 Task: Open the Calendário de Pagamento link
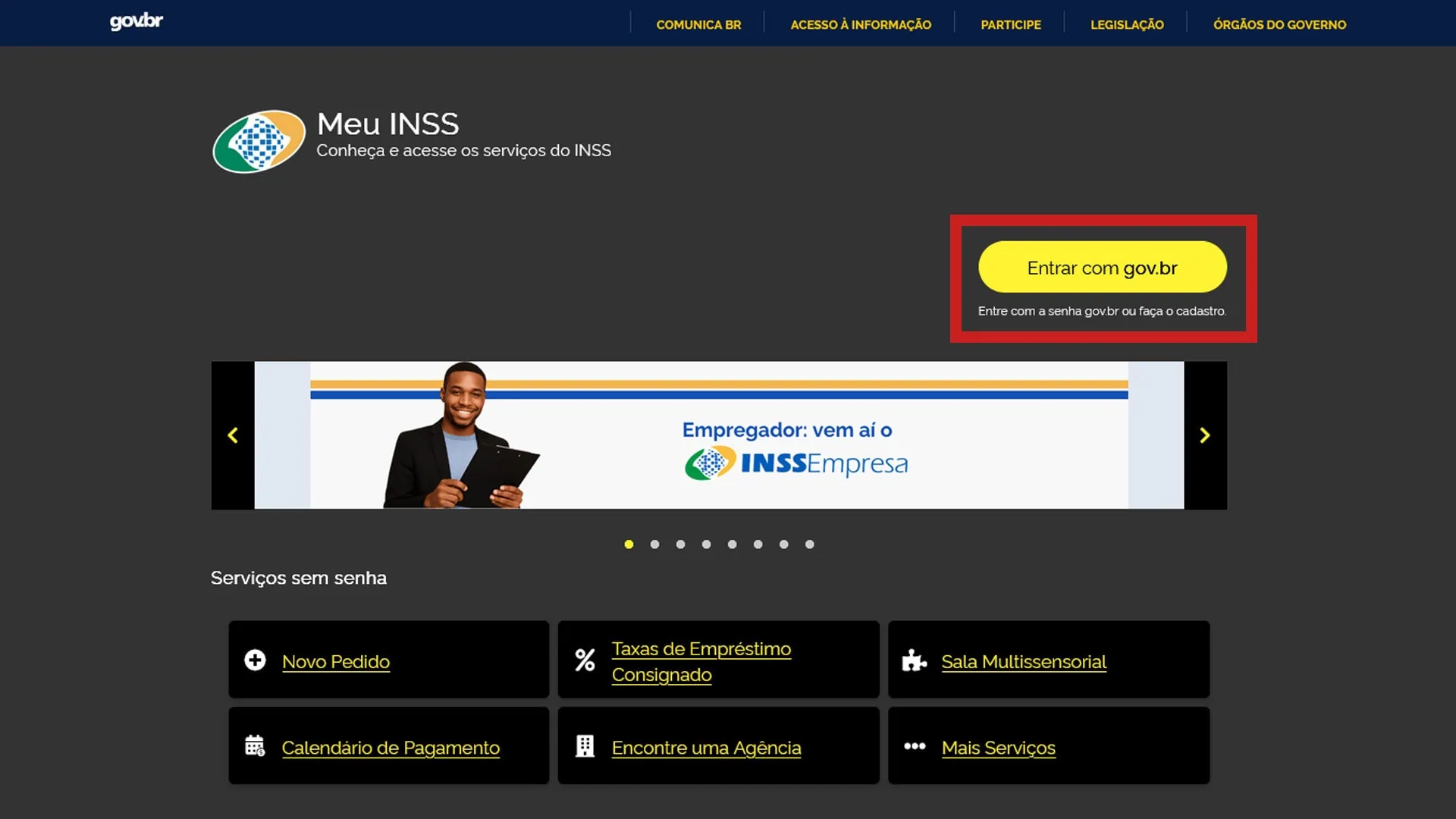pos(391,748)
